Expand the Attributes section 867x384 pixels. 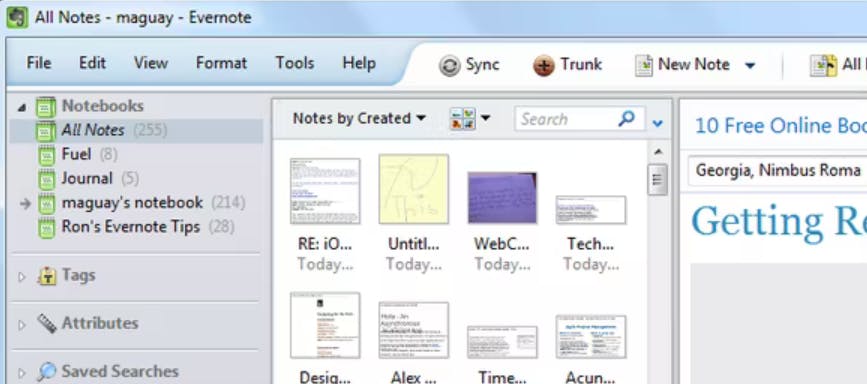pyautogui.click(x=22, y=325)
